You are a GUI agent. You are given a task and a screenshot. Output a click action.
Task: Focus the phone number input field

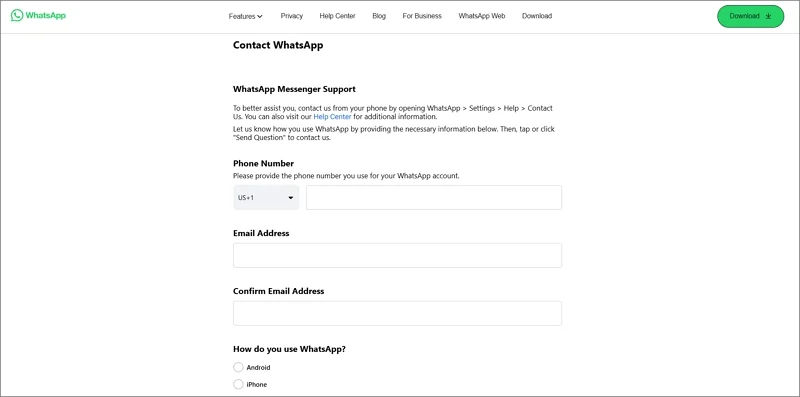pyautogui.click(x=434, y=197)
